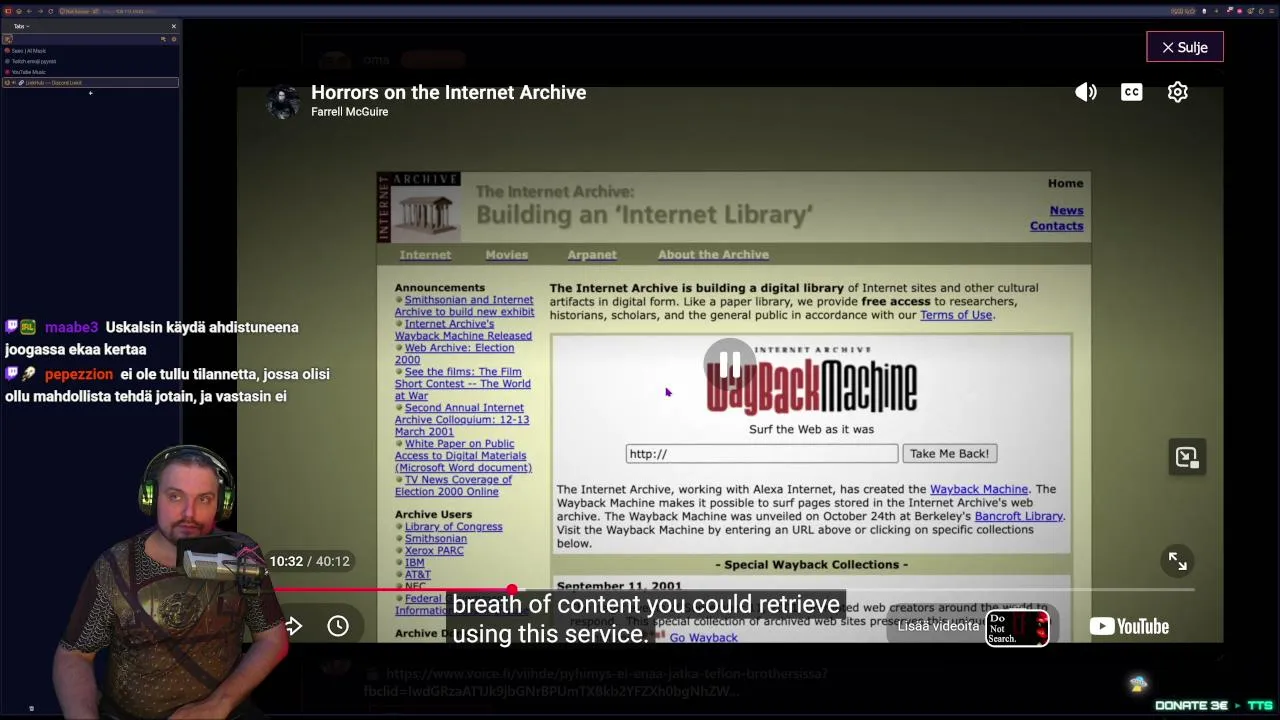The height and width of the screenshot is (720, 1280).
Task: Open the browser hamburger menu
Action: coord(1270,11)
